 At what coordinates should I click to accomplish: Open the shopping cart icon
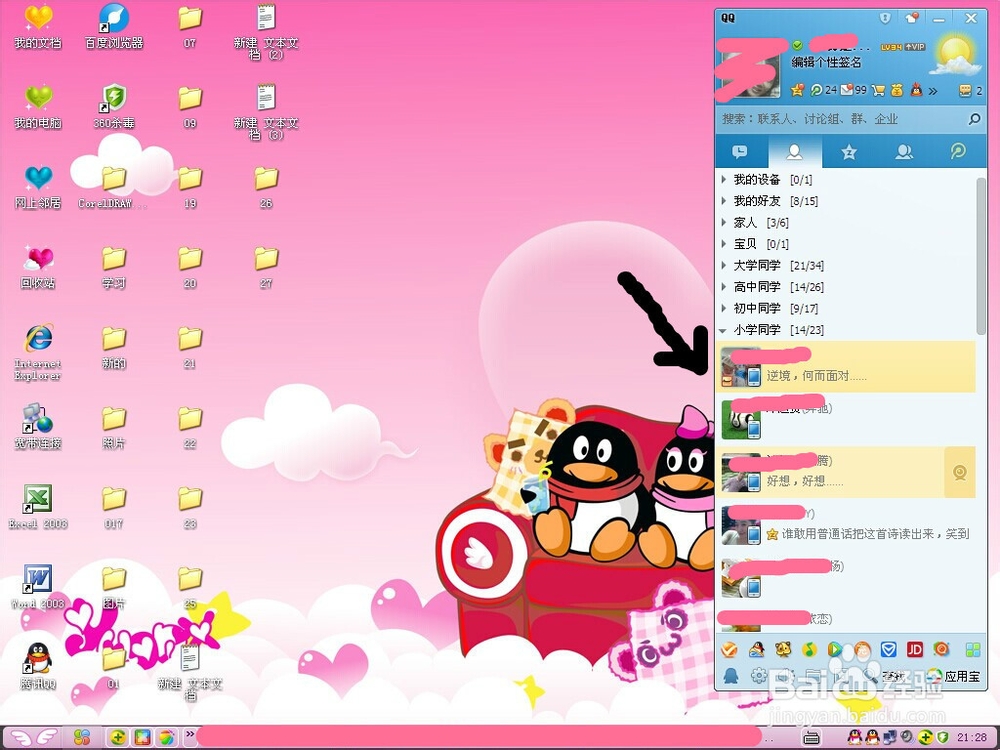878,91
